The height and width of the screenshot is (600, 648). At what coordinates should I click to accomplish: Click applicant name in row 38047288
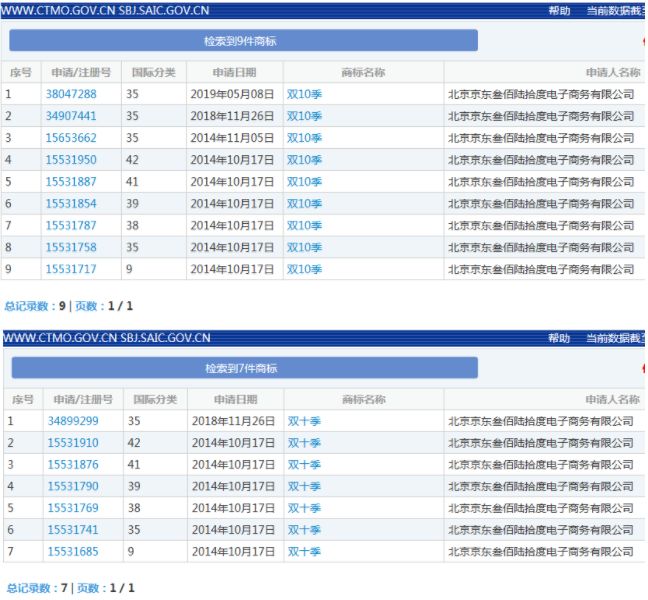(x=541, y=94)
